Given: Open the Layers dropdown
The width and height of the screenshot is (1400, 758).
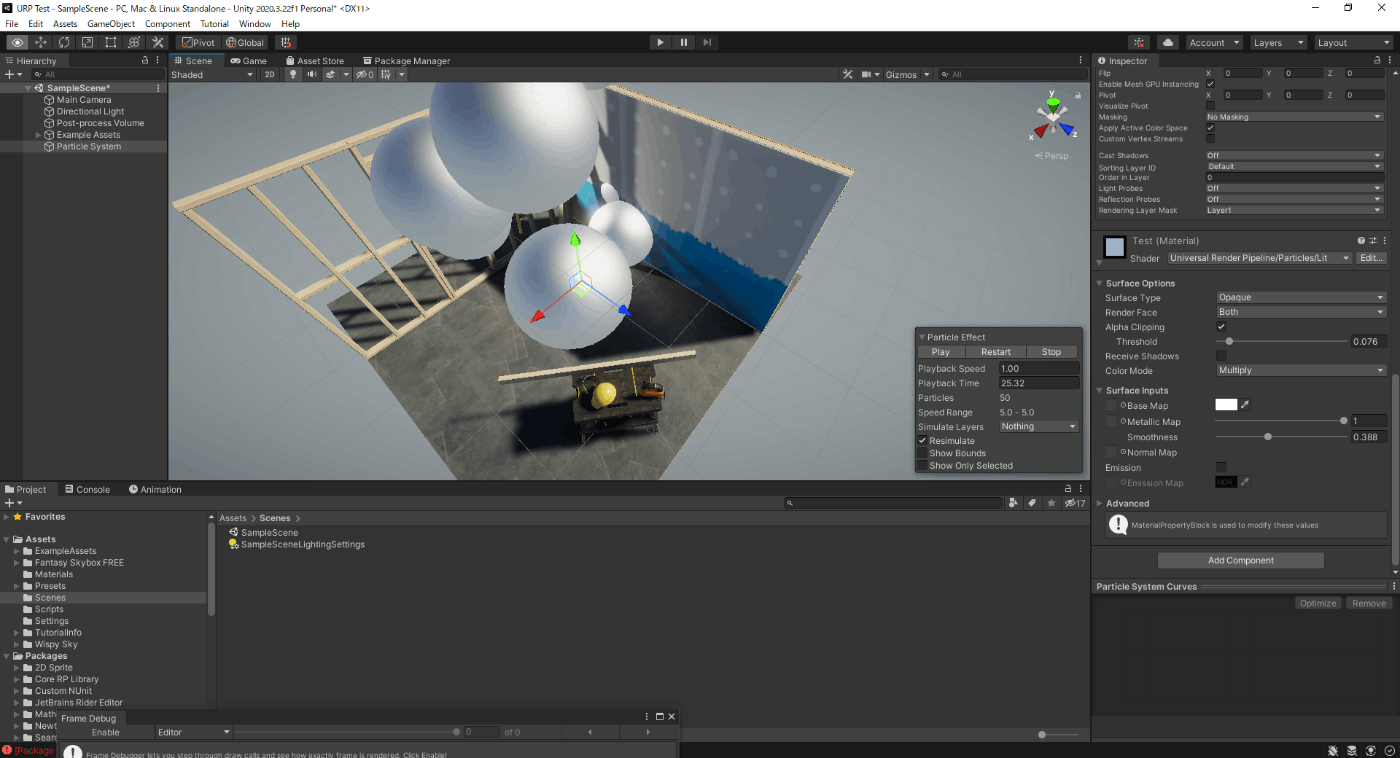Looking at the screenshot, I should tap(1278, 43).
